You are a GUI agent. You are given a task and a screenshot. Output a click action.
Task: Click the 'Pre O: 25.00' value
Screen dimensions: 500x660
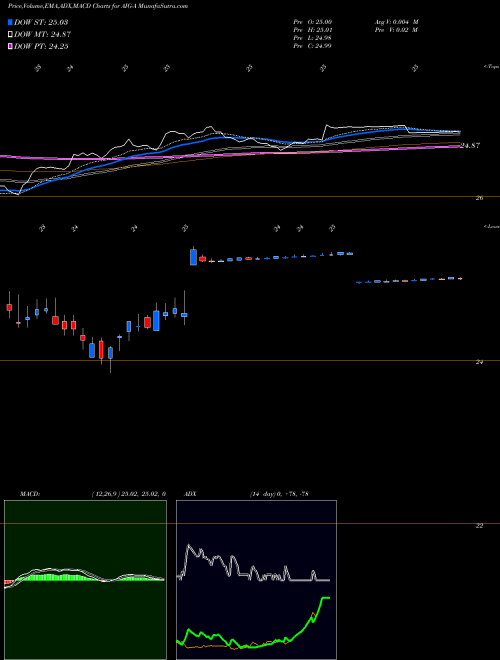click(312, 22)
